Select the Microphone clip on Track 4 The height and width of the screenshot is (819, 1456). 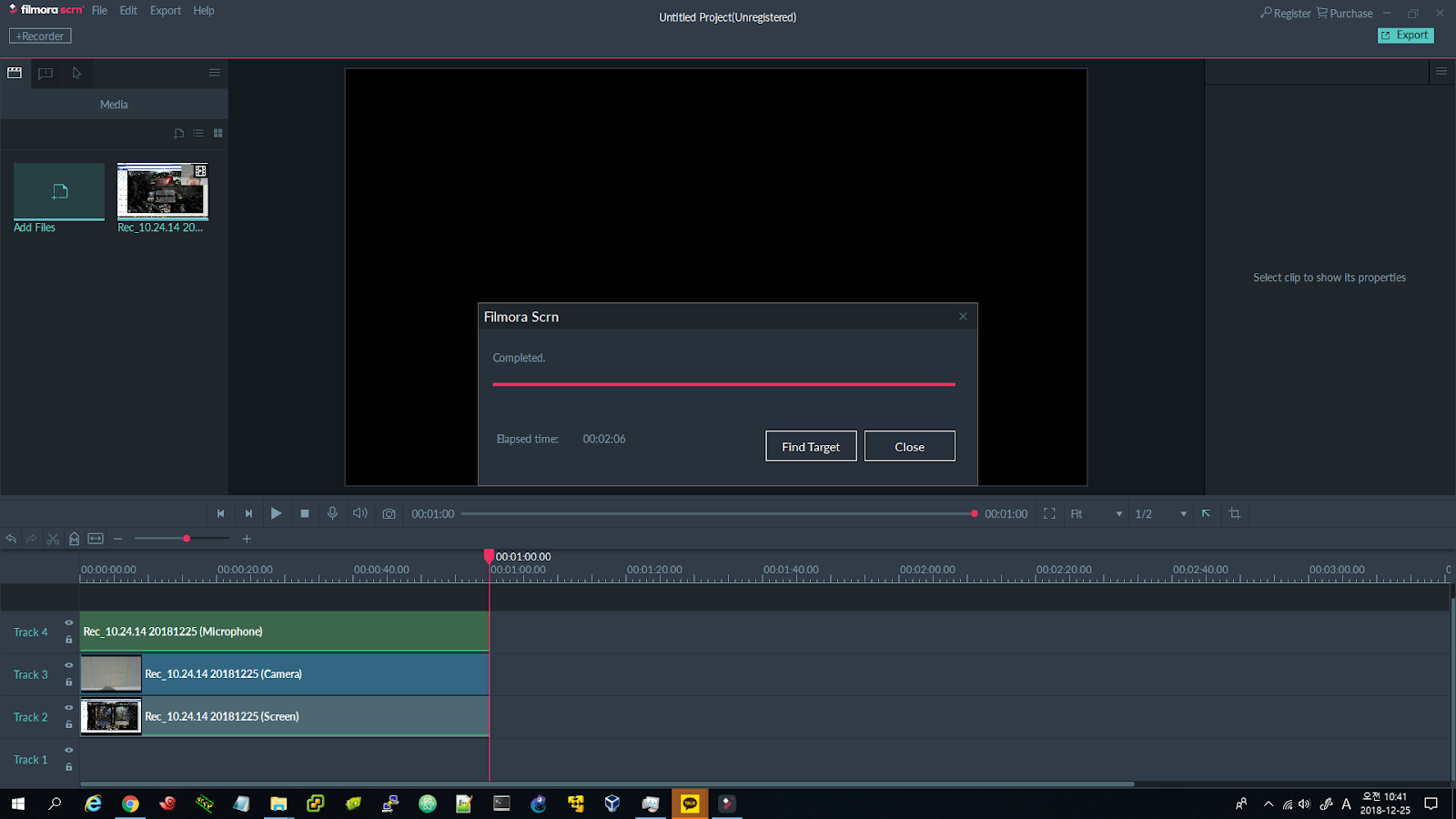click(x=285, y=632)
